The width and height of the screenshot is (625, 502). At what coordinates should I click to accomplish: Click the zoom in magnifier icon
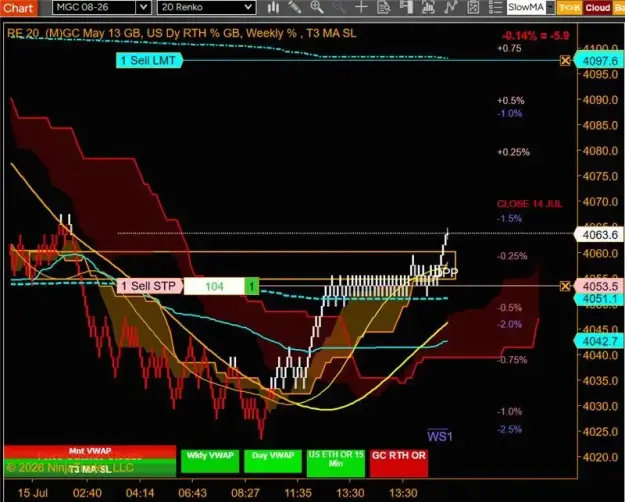[x=317, y=7]
